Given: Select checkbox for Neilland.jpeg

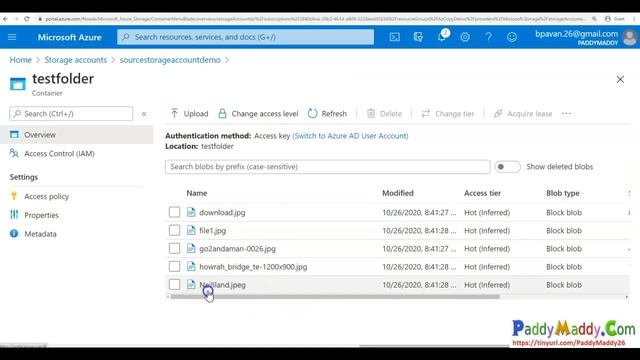Looking at the screenshot, I should tap(174, 284).
